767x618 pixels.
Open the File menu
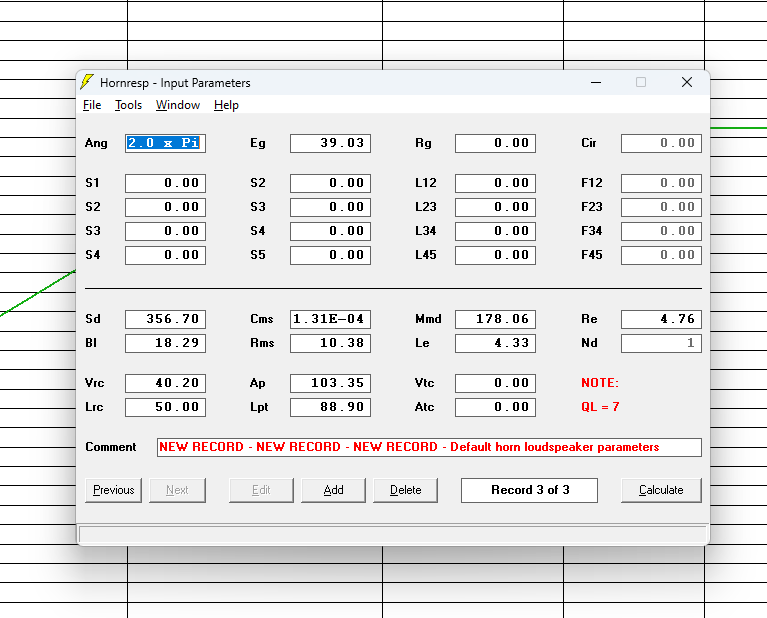pos(92,105)
